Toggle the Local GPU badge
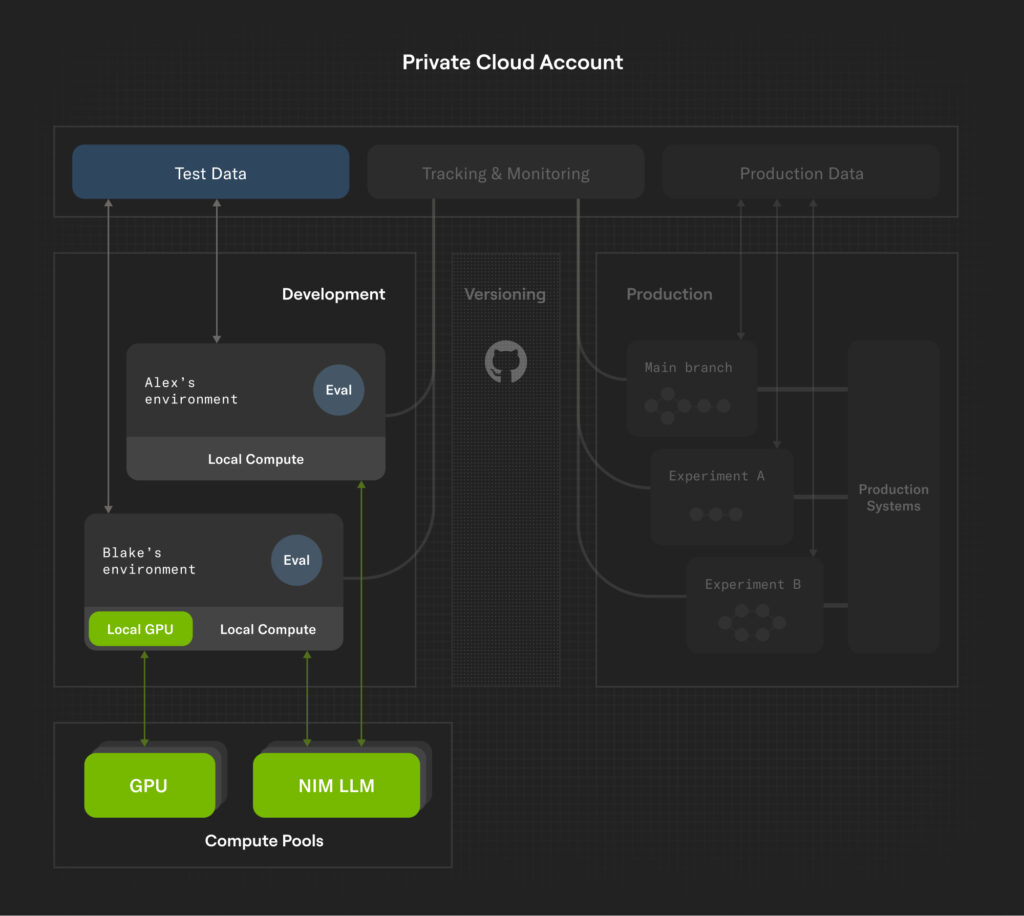This screenshot has width=1024, height=916. click(x=140, y=628)
